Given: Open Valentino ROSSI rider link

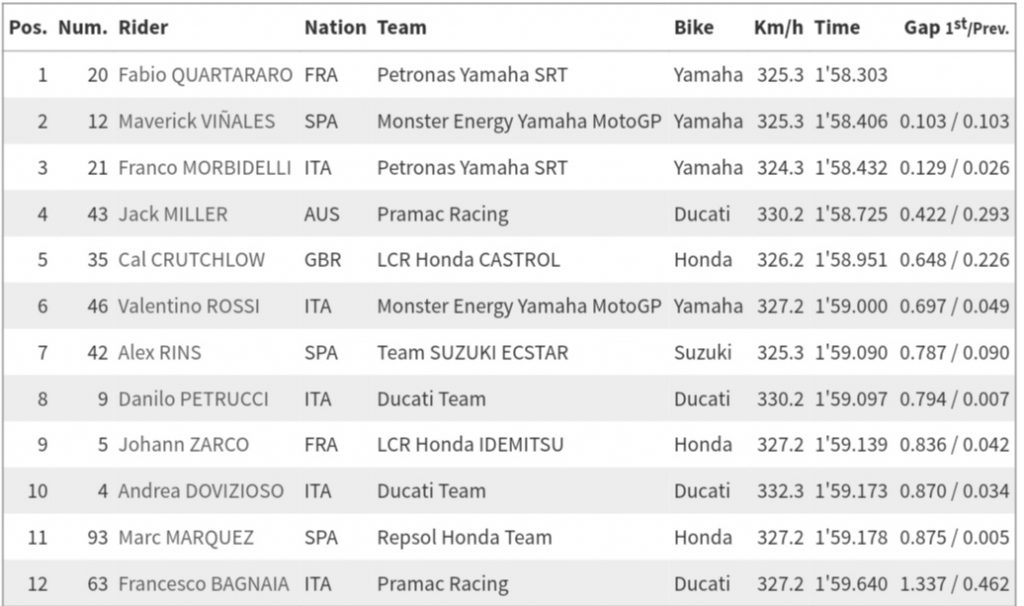Looking at the screenshot, I should point(189,306).
